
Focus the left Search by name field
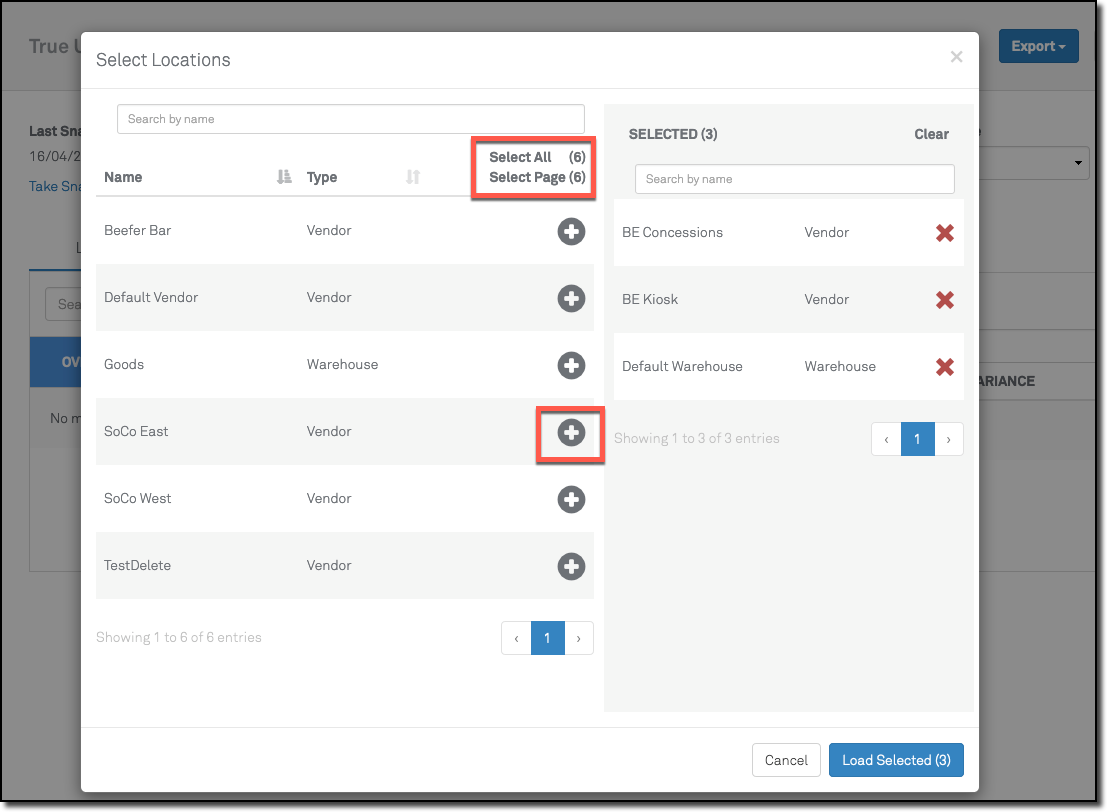click(x=350, y=119)
